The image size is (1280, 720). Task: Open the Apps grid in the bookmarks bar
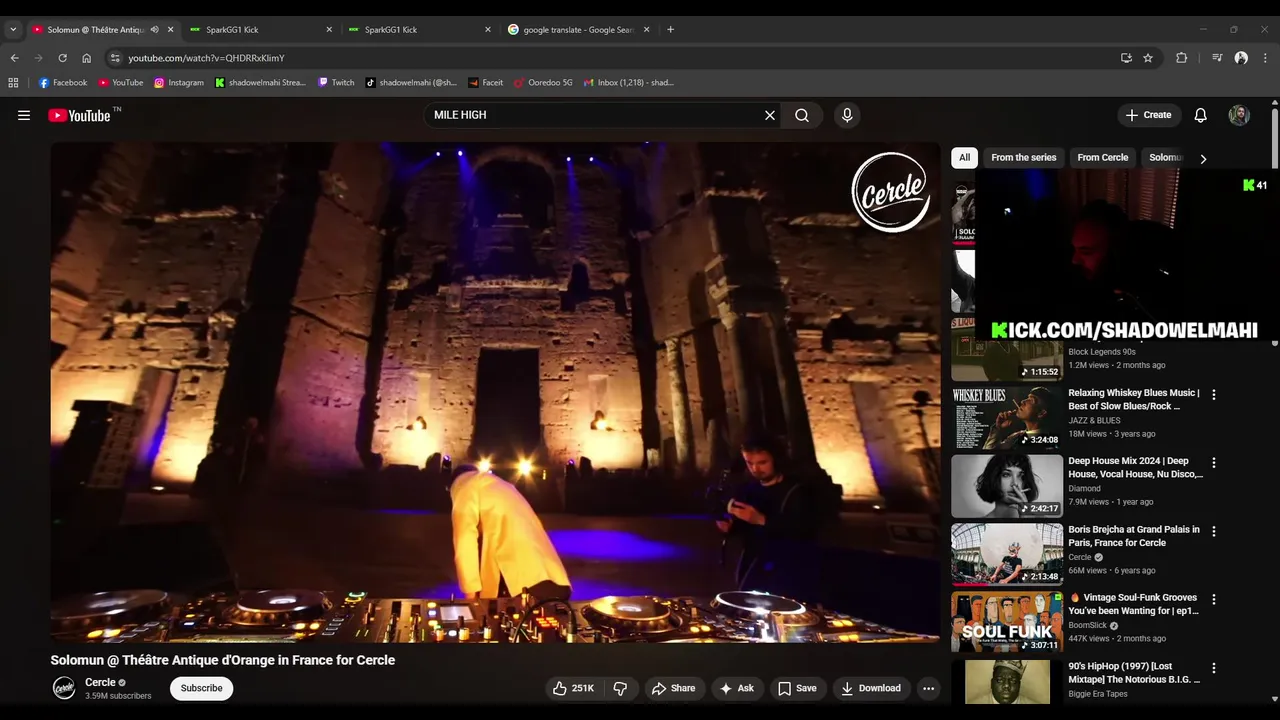click(x=13, y=83)
